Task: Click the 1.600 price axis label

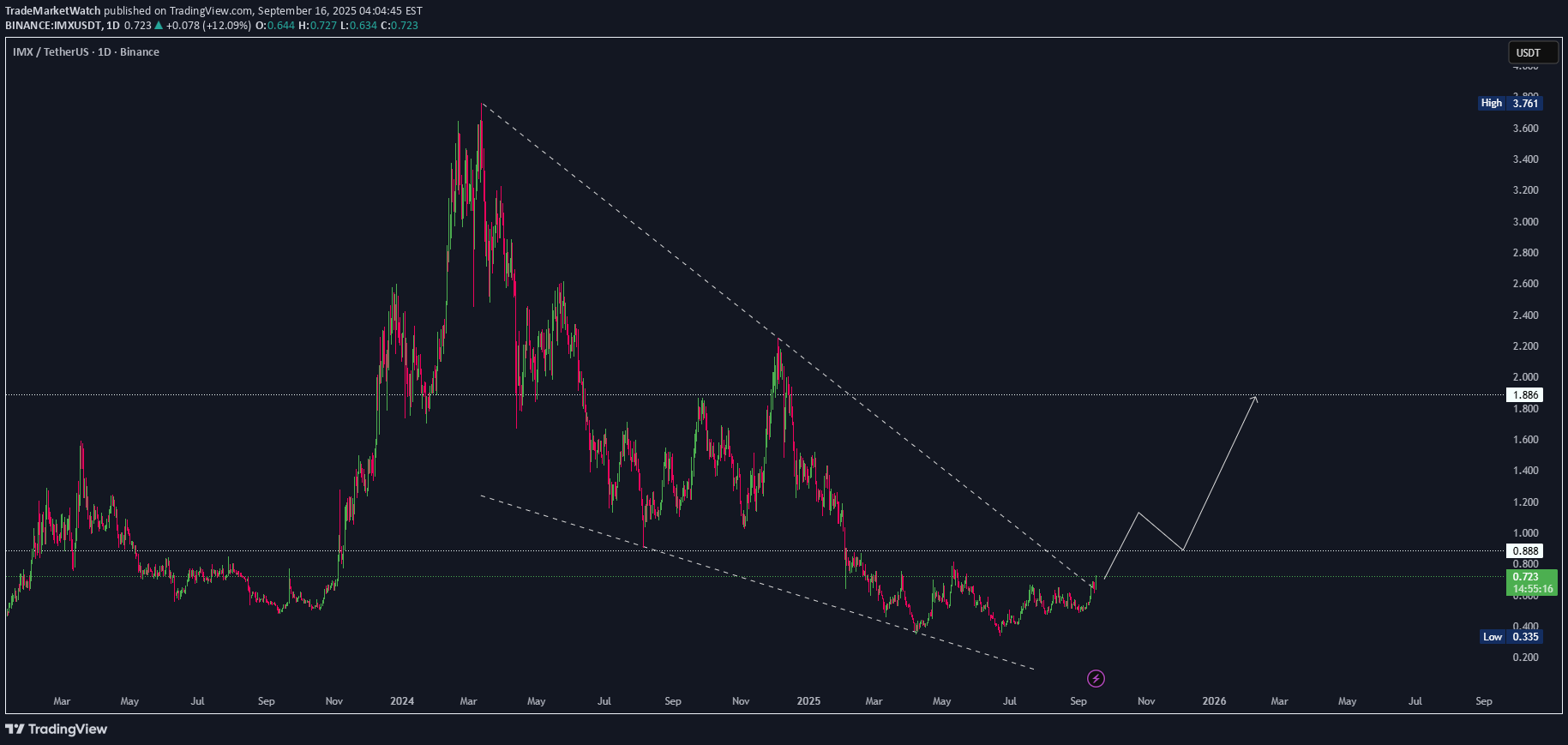Action: click(x=1525, y=440)
